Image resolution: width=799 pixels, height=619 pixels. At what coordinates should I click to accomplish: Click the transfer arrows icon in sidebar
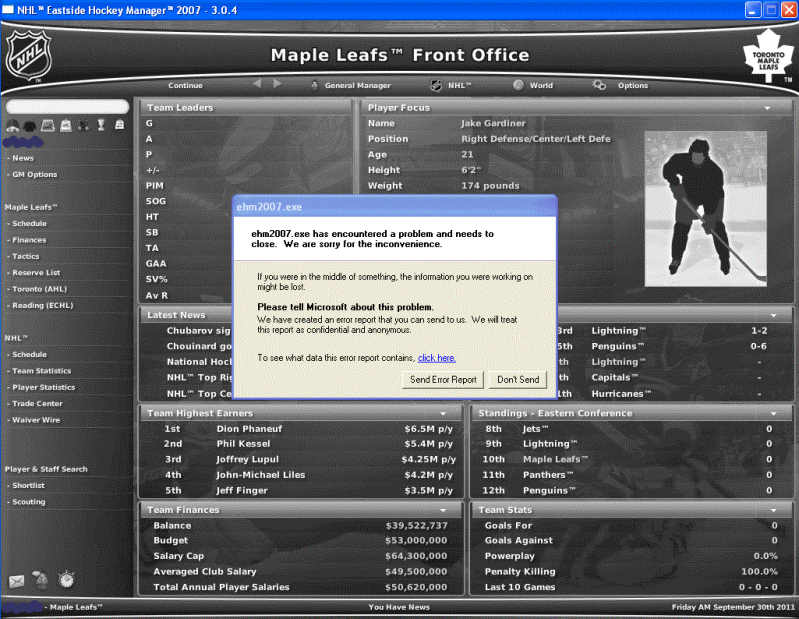click(119, 125)
